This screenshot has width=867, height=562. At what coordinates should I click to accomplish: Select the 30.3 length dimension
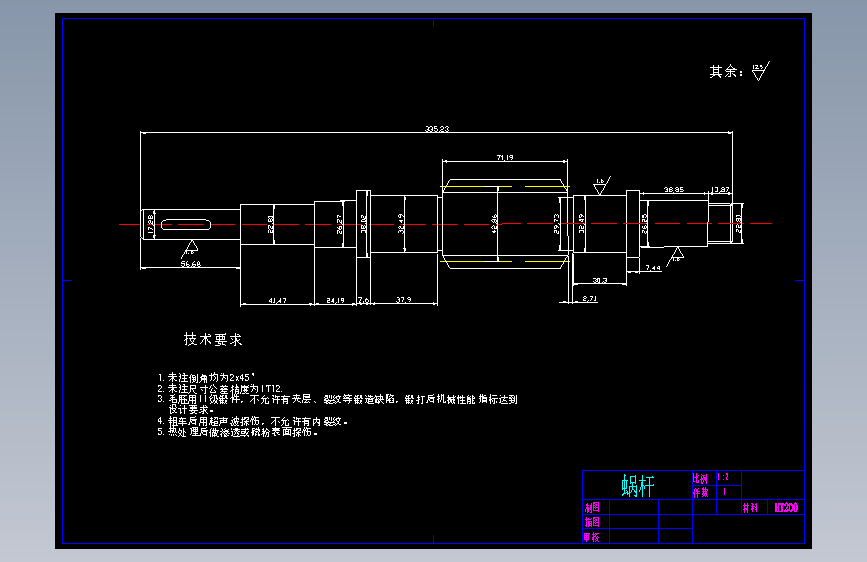600,280
